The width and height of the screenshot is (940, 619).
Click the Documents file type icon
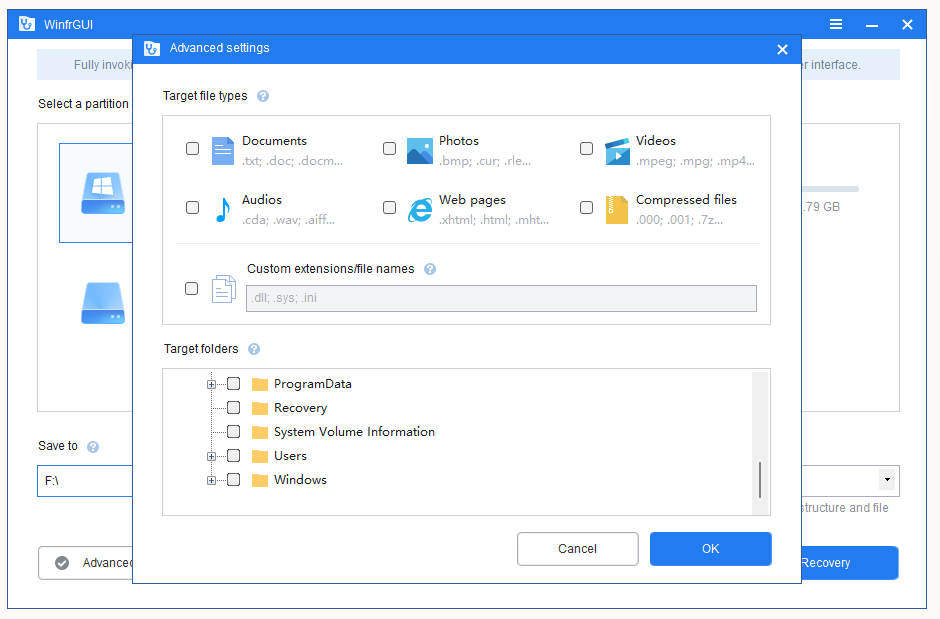pyautogui.click(x=222, y=151)
